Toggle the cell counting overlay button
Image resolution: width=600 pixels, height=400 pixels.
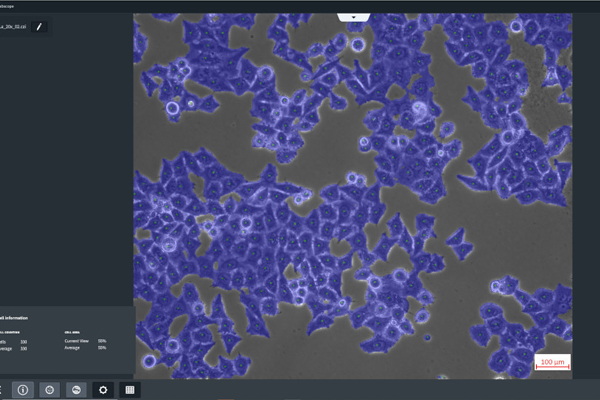click(x=49, y=390)
